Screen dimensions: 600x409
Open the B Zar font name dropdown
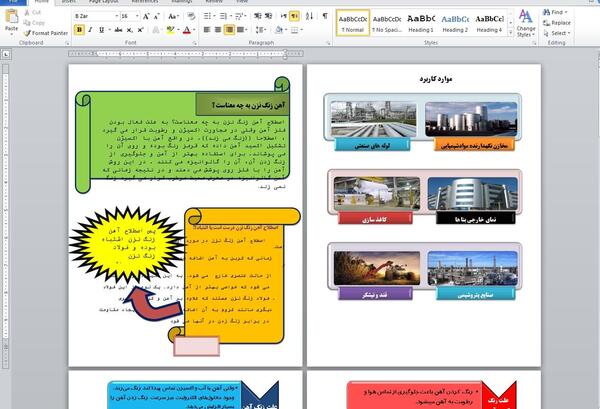(x=116, y=16)
